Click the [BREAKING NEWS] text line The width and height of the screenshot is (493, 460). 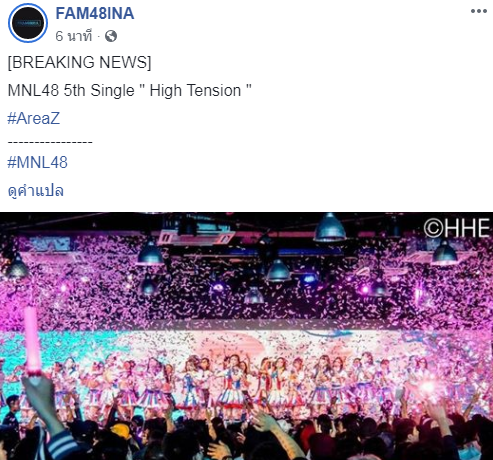(x=79, y=62)
